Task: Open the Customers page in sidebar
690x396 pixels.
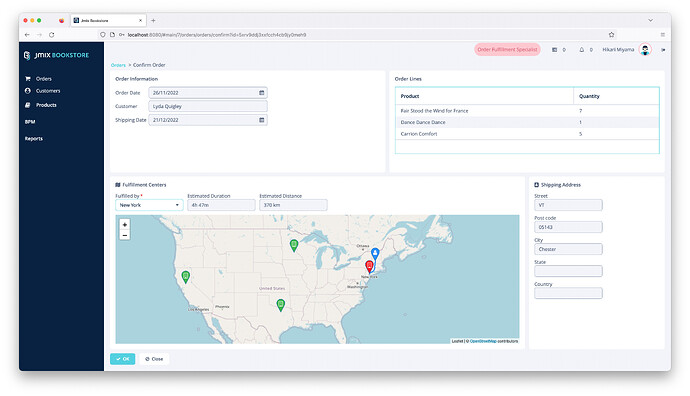Action: click(48, 91)
